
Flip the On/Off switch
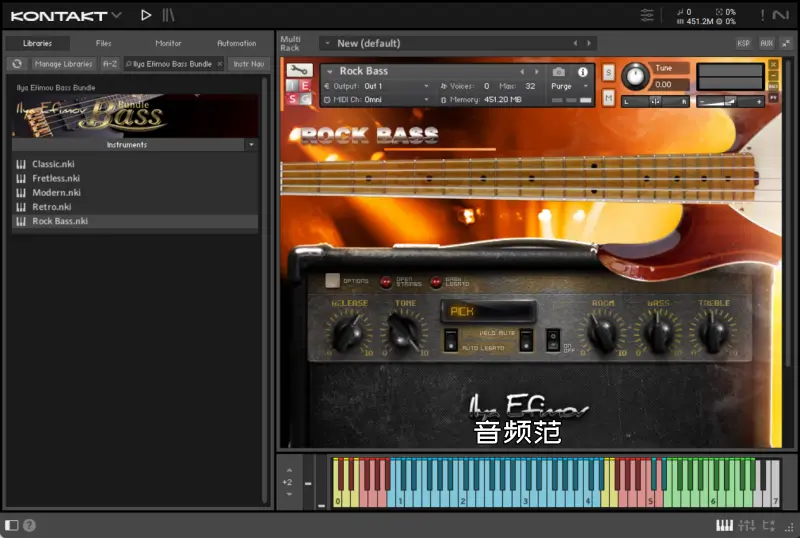(x=553, y=340)
